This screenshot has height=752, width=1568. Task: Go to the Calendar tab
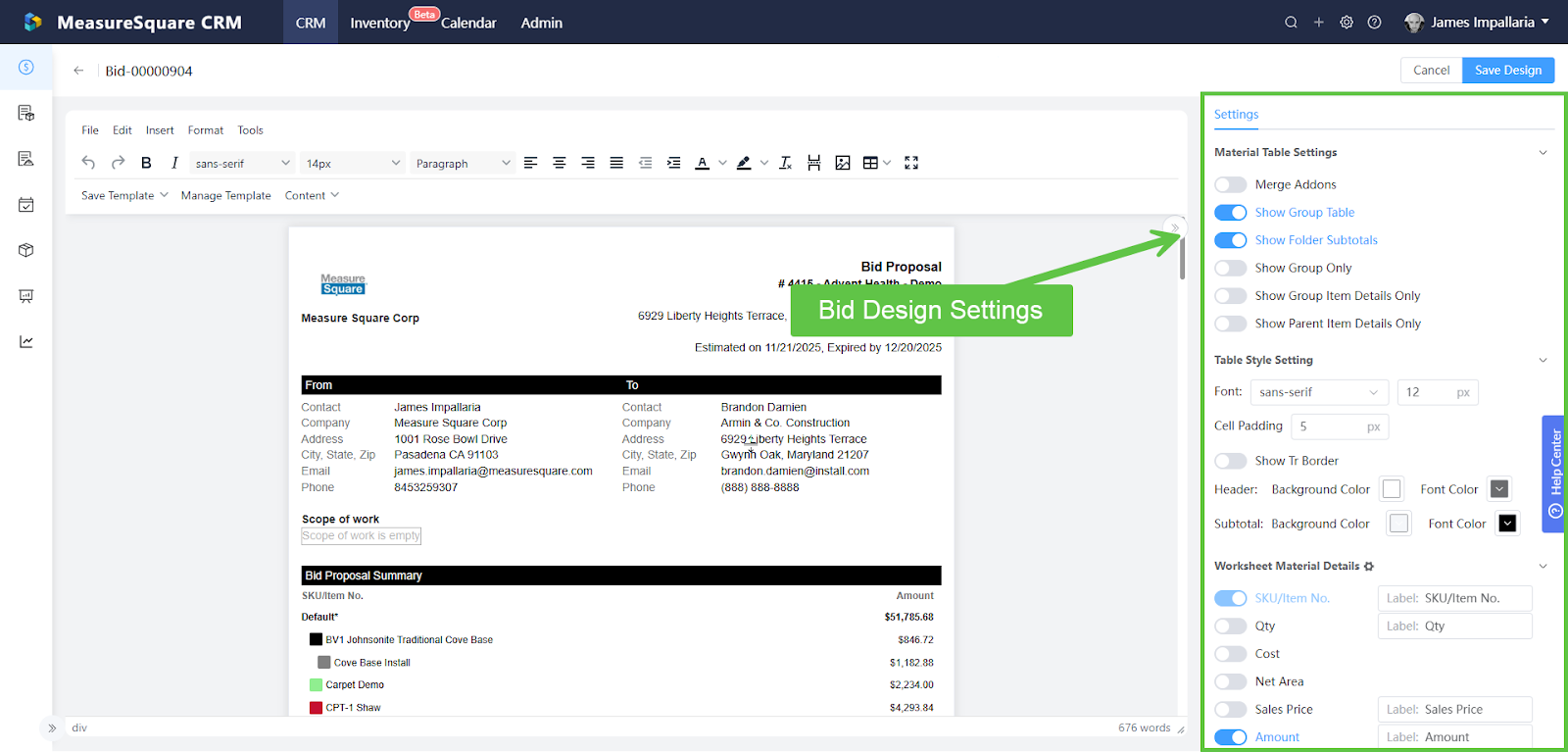(x=468, y=23)
